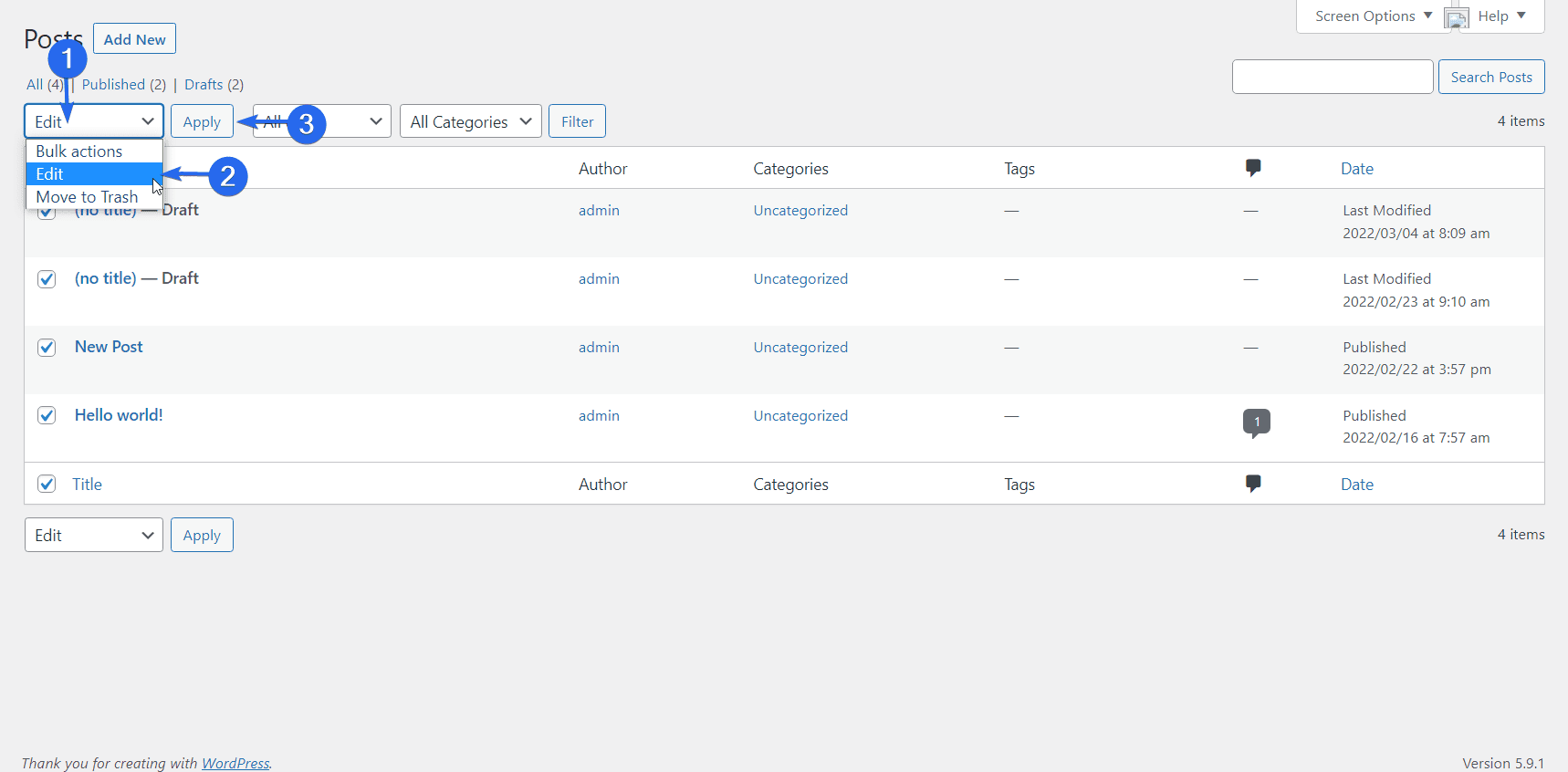Viewport: 1568px width, 772px height.
Task: Uncheck the Hello world! post checkbox
Action: 47,416
